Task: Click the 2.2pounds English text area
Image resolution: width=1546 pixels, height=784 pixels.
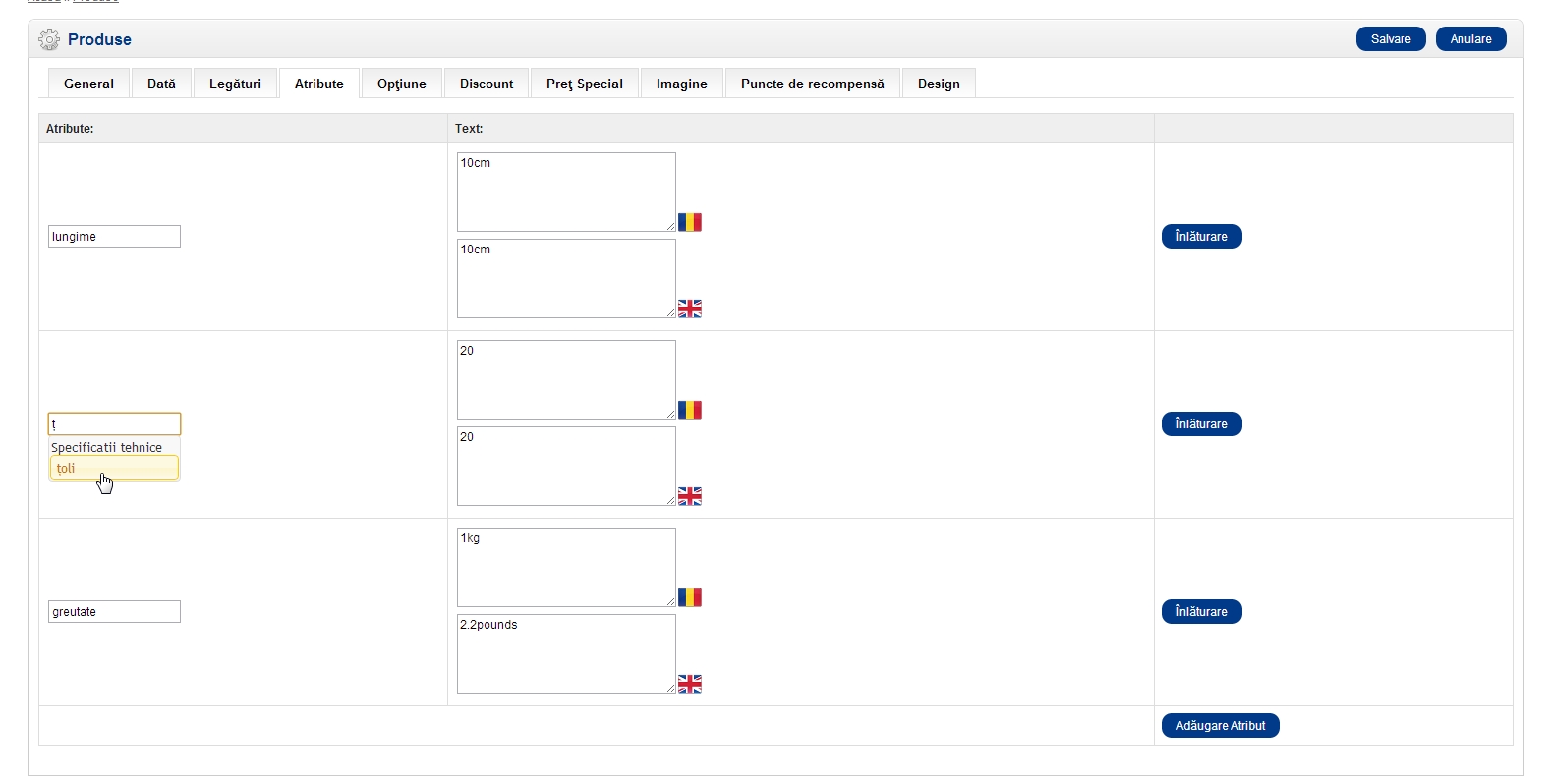Action: 566,653
